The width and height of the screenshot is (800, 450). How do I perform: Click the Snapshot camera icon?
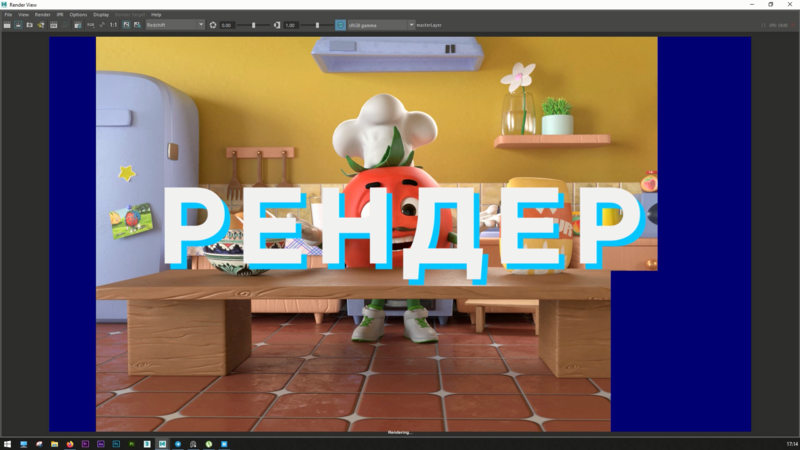click(29, 25)
